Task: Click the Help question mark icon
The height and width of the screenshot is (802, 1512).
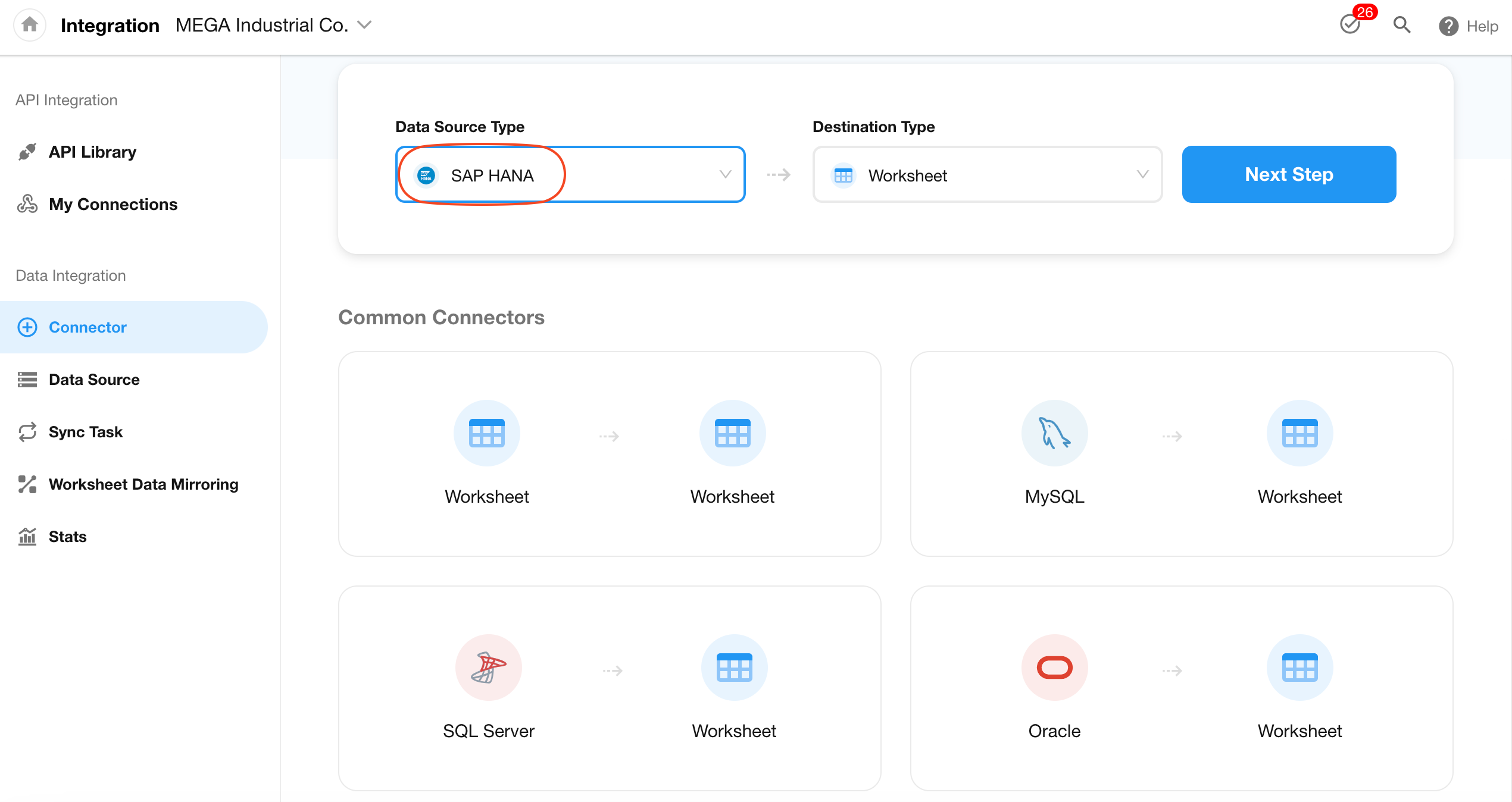Action: 1448,26
